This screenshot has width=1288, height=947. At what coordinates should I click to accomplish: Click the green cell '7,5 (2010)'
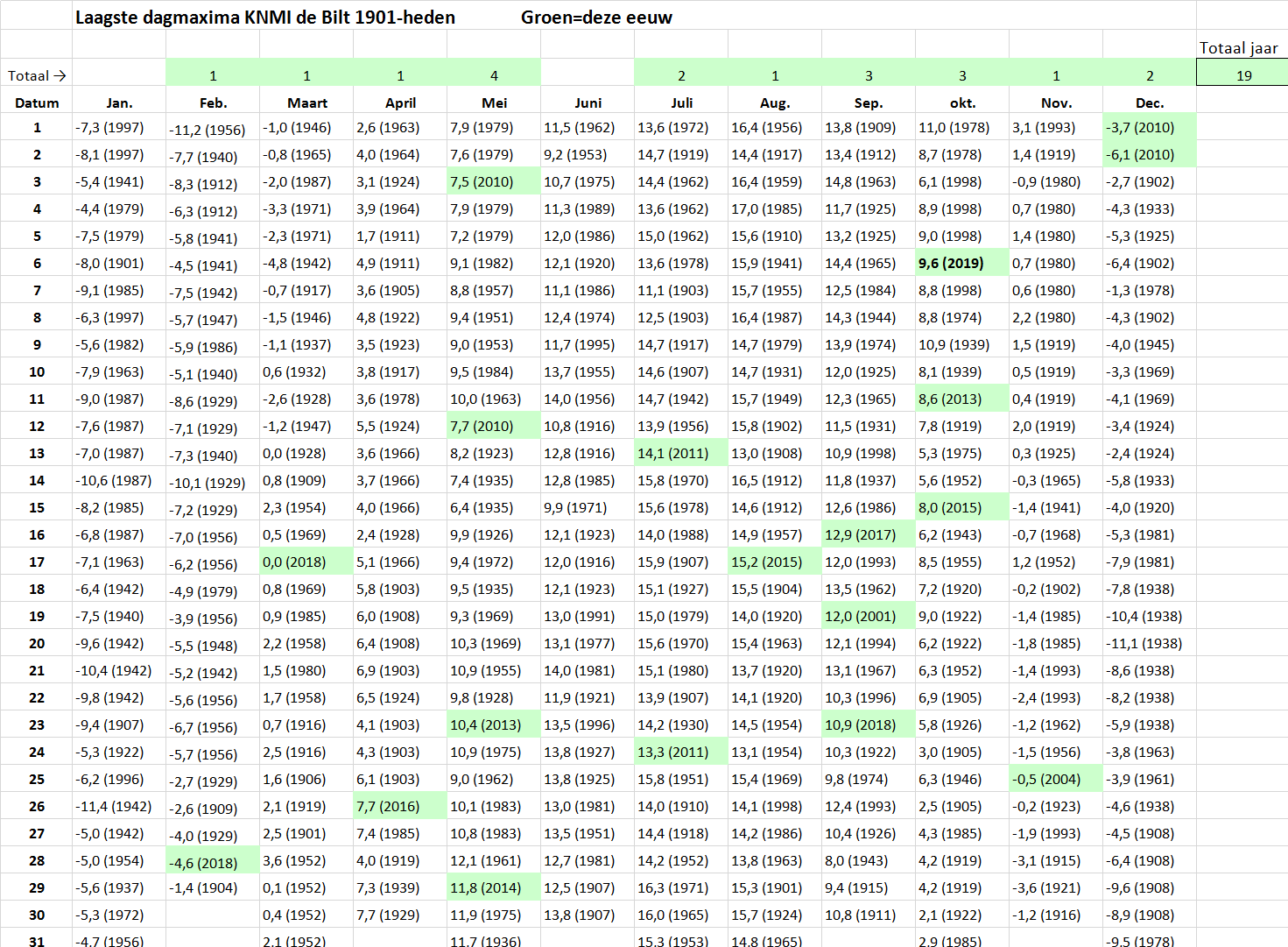click(494, 181)
